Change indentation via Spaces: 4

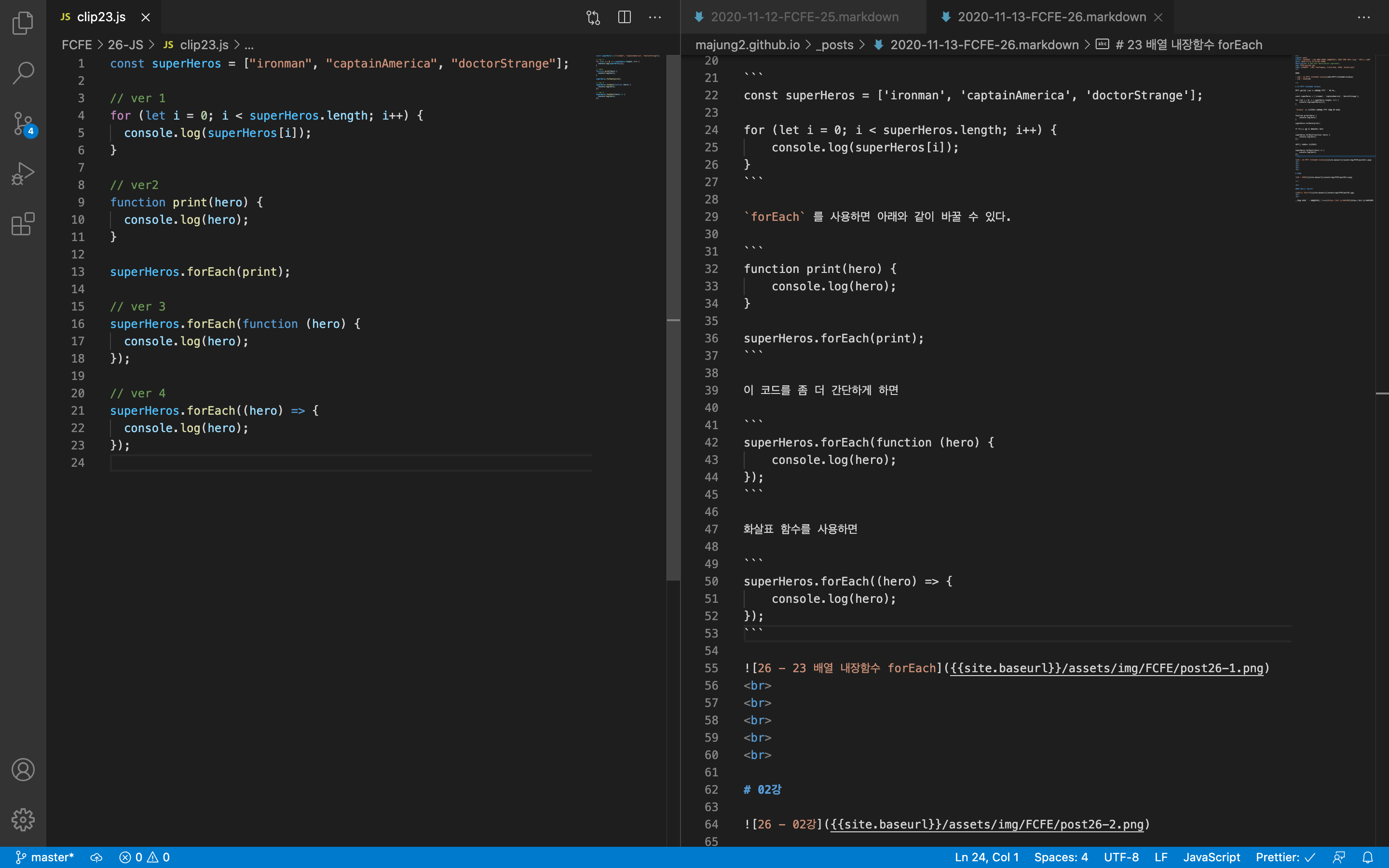pyautogui.click(x=1061, y=857)
